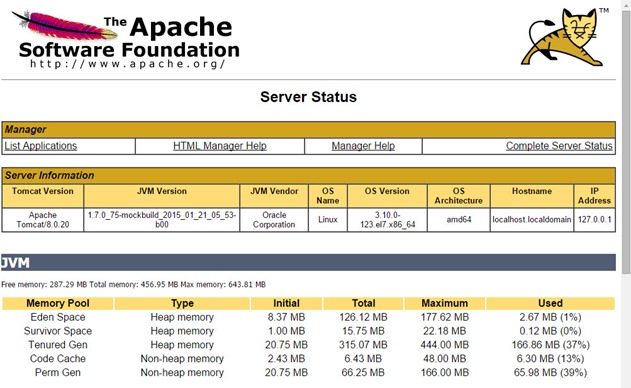Click the Hostname column header

(532, 196)
